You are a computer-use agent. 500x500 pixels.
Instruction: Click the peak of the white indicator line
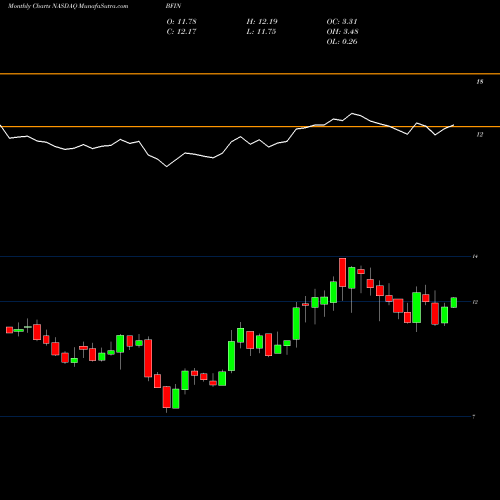pos(352,114)
